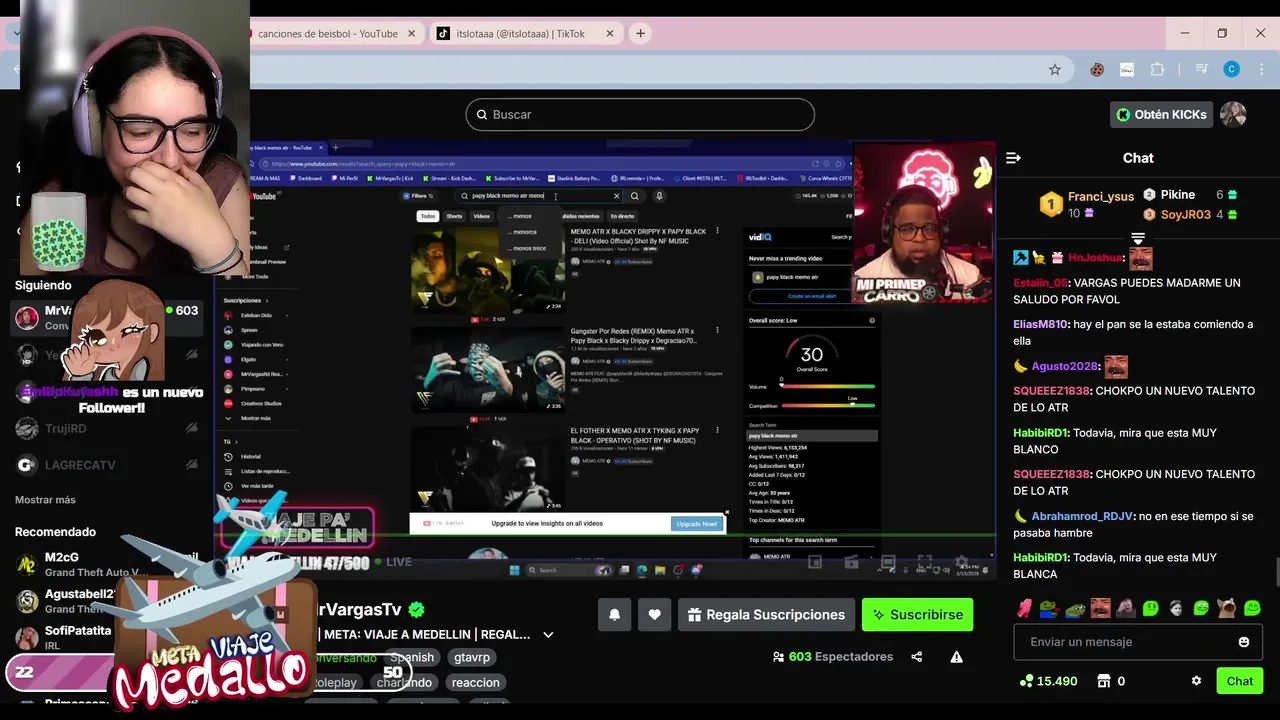The image size is (1280, 720).
Task: Open the Chrome extensions puzzle menu
Action: click(x=1157, y=69)
